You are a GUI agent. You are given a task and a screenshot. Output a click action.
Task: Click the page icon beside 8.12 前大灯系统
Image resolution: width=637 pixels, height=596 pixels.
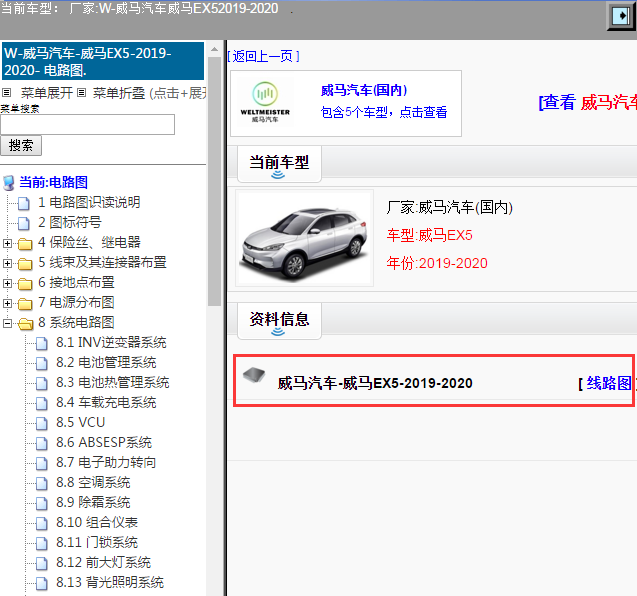pyautogui.click(x=41, y=563)
